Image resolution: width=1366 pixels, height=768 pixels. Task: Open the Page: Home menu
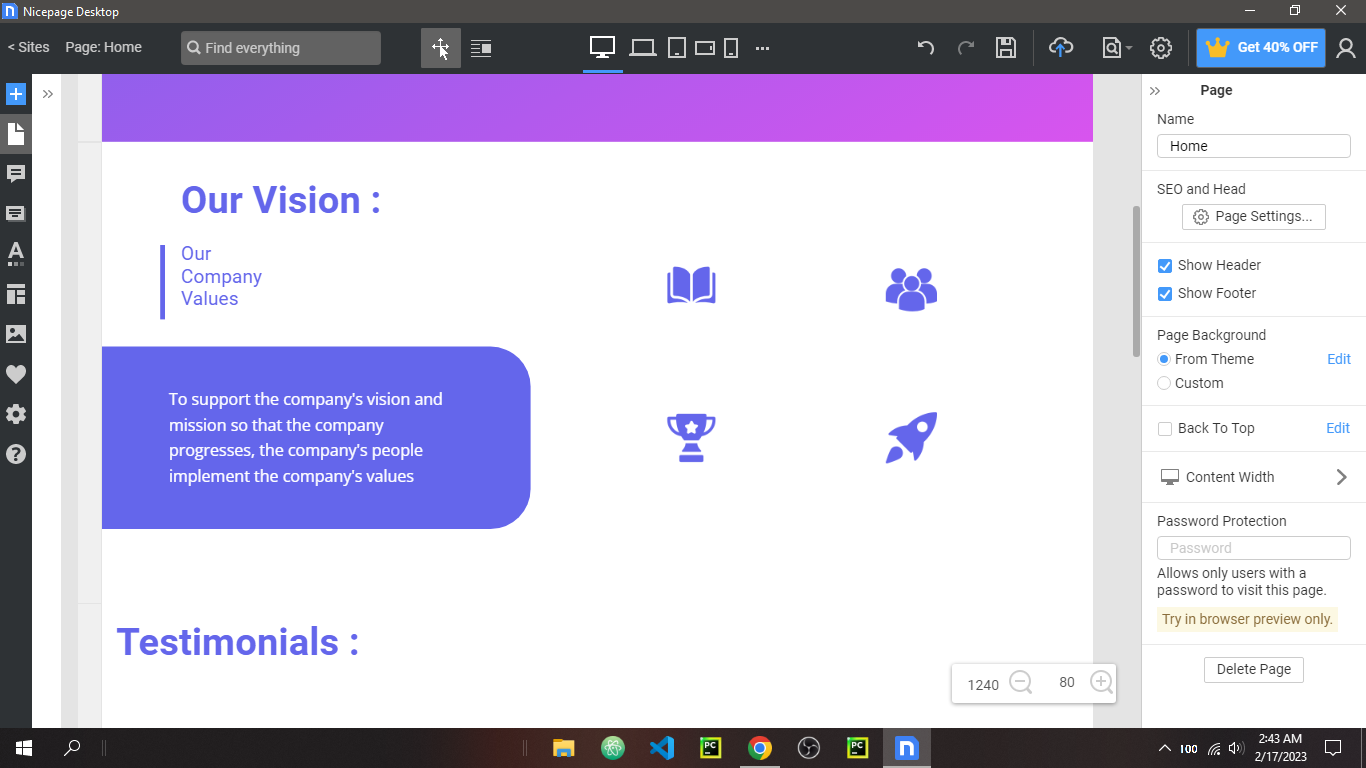click(x=104, y=46)
